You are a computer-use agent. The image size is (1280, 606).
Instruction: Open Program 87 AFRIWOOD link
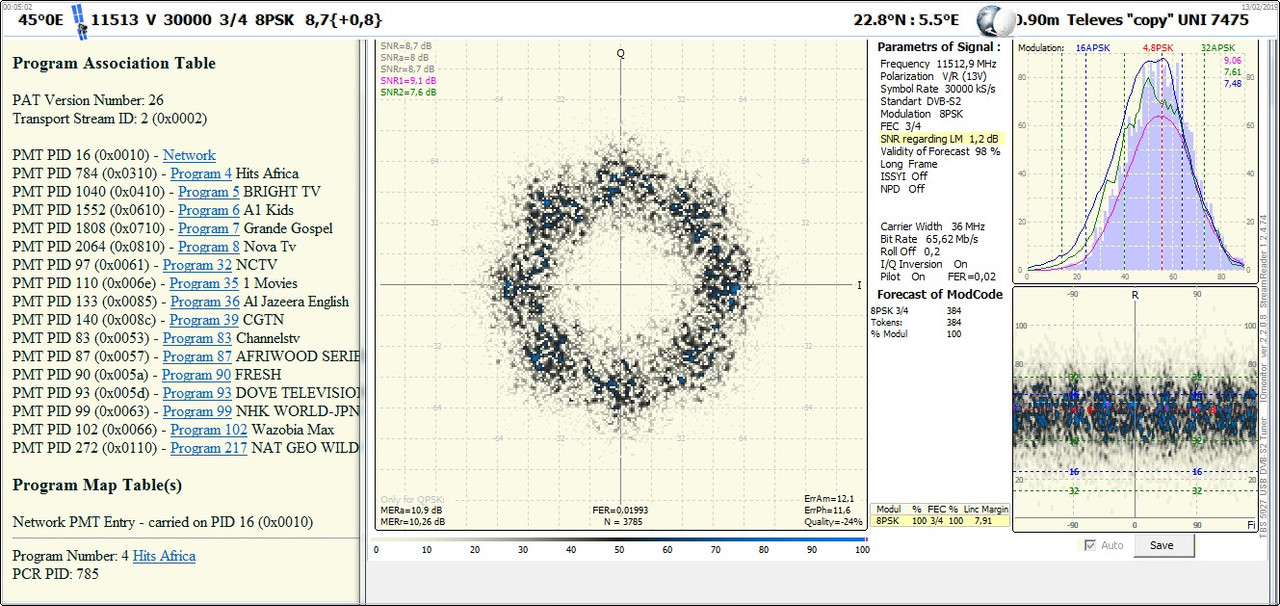pos(197,356)
